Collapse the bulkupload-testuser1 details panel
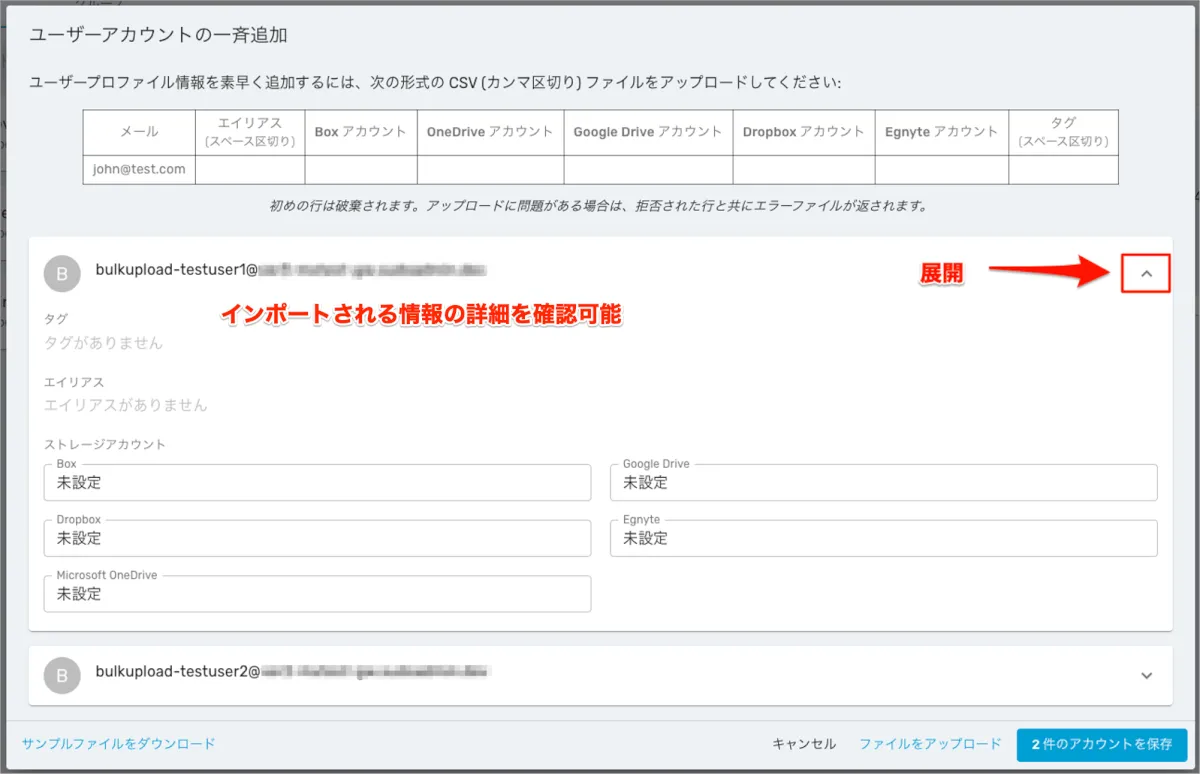The width and height of the screenshot is (1200, 774). click(1146, 273)
